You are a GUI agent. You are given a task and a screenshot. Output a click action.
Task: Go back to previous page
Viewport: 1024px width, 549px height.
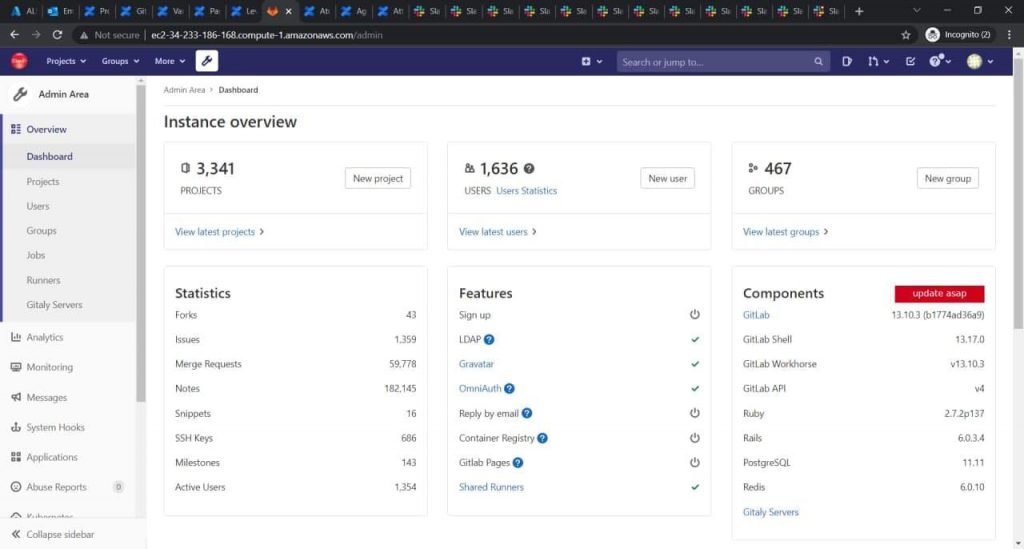(14, 35)
